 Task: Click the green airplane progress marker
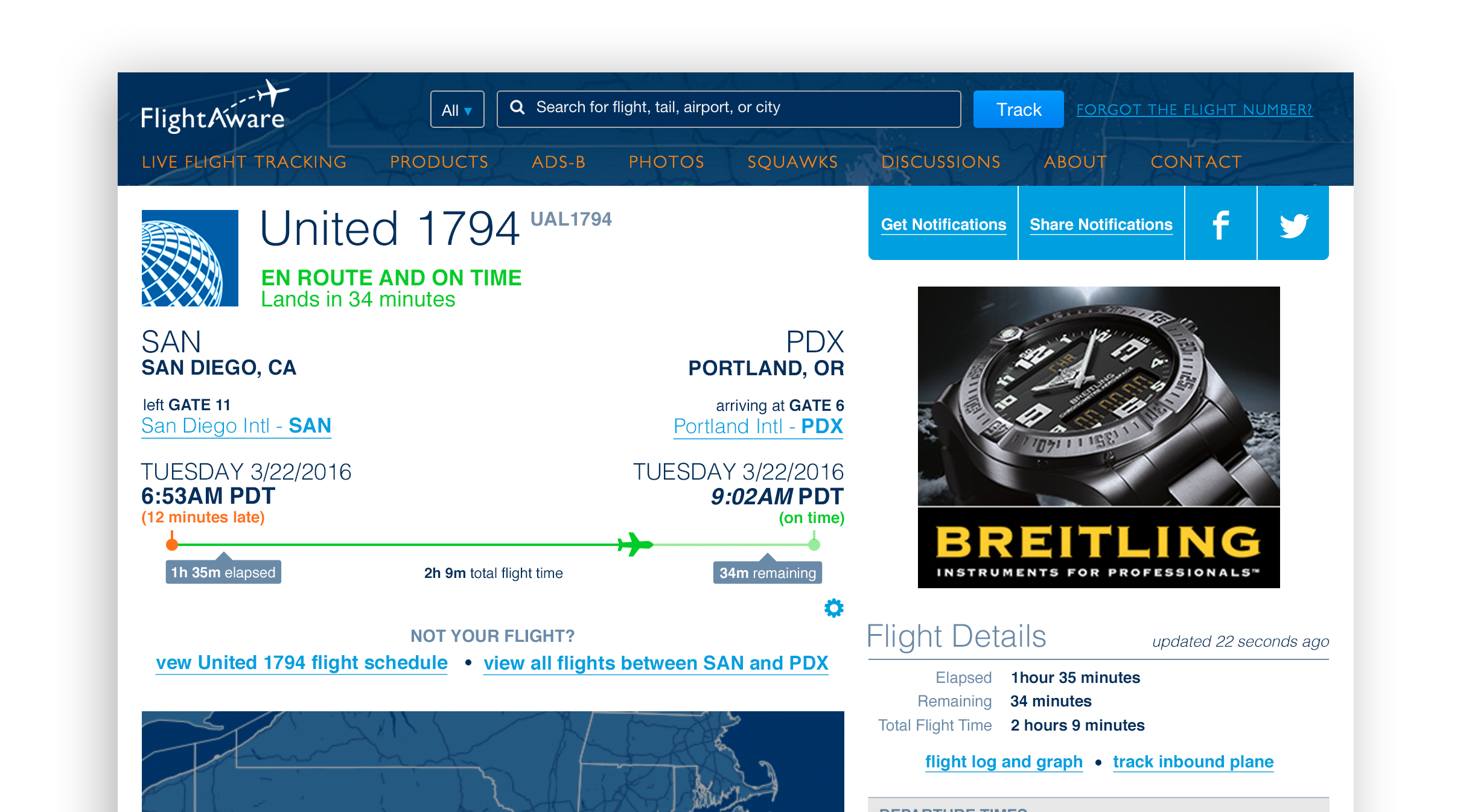click(x=635, y=545)
